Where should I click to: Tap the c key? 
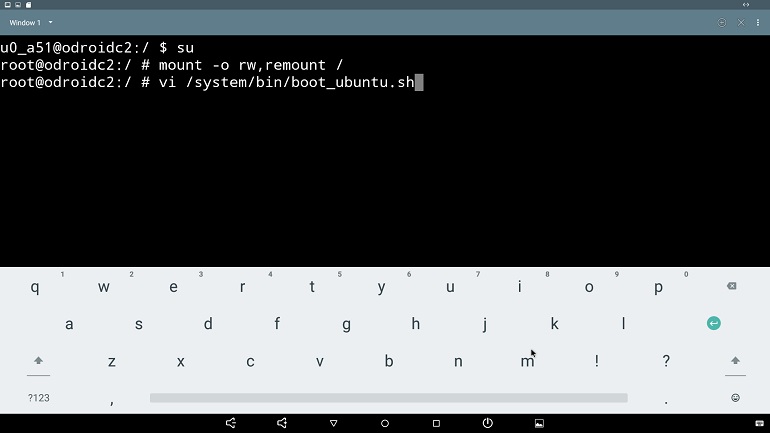(250, 361)
